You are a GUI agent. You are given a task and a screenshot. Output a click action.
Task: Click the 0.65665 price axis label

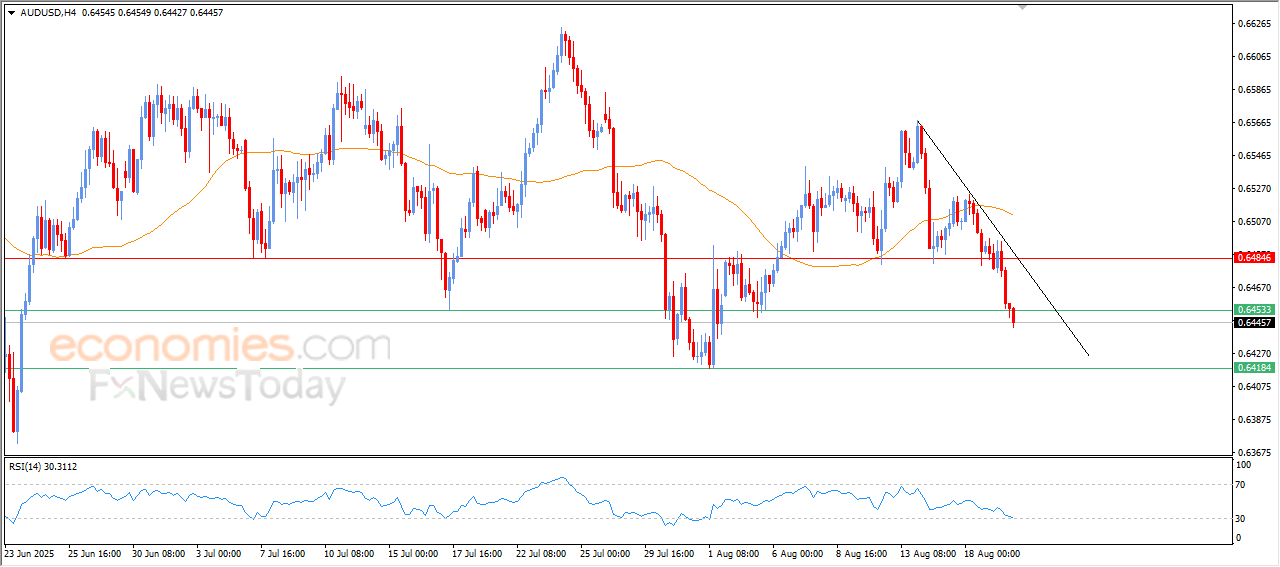tap(1254, 122)
